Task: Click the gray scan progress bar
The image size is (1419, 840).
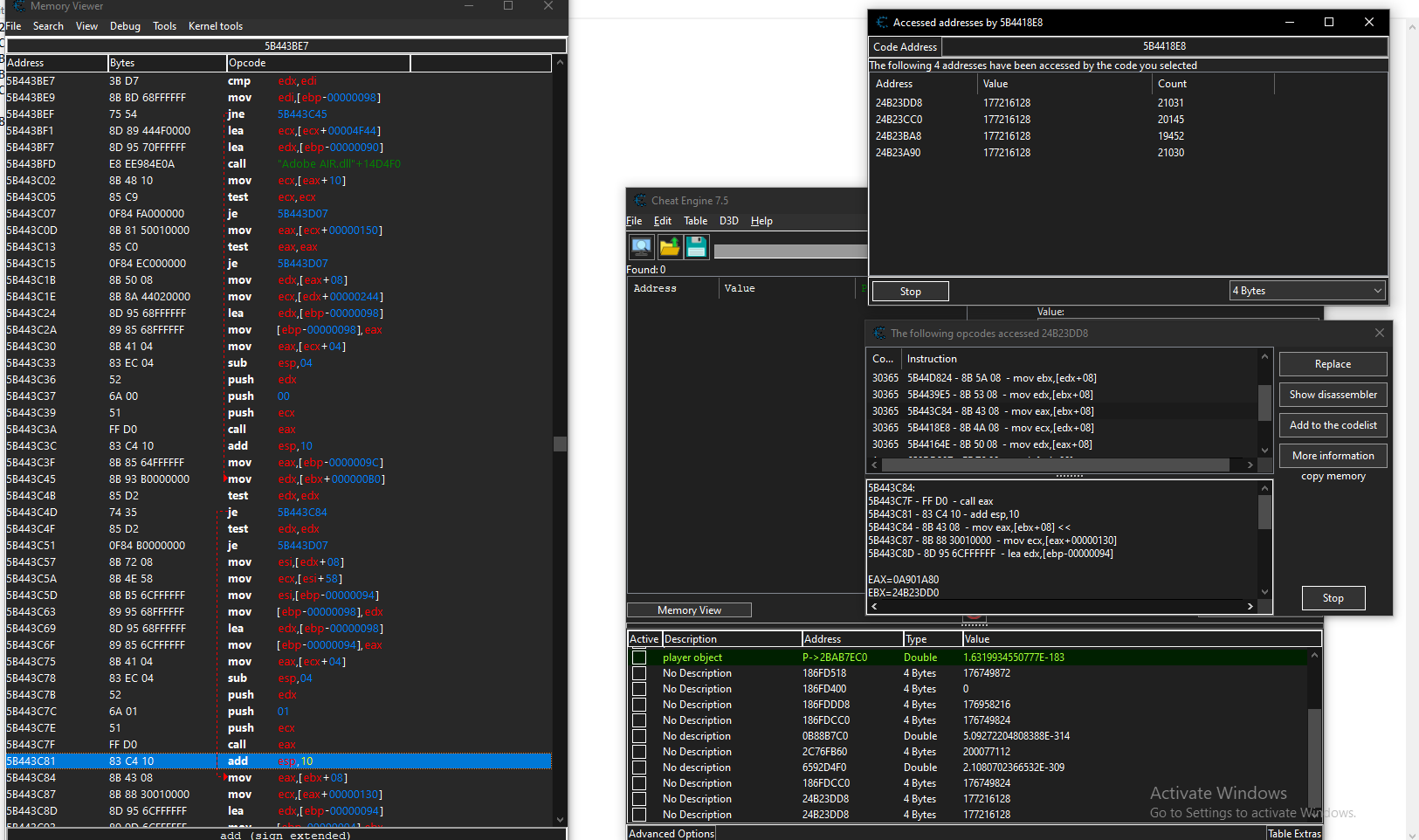Action: [790, 251]
